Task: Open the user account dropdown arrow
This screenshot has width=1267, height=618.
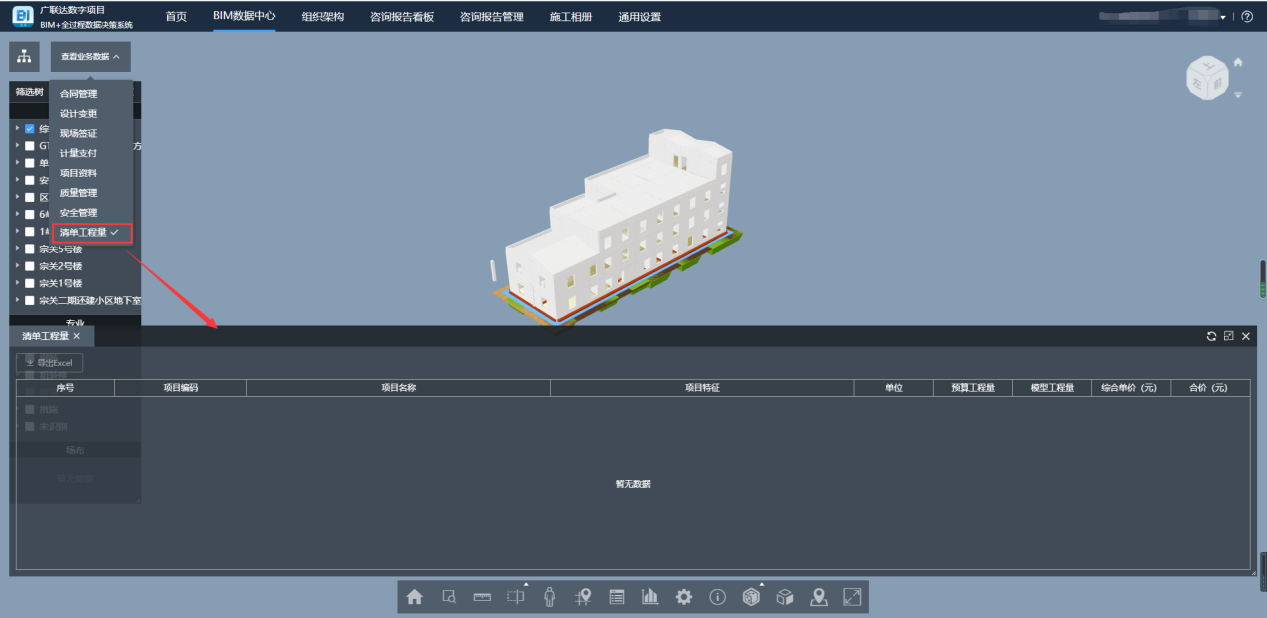Action: [1223, 18]
